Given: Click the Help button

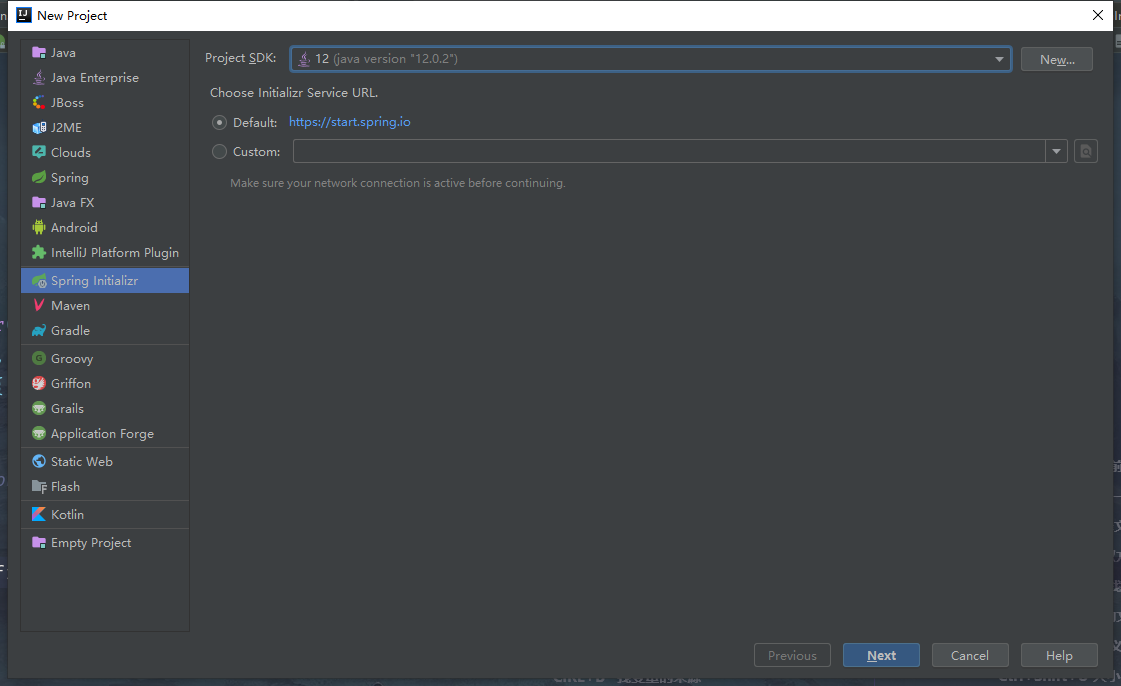Looking at the screenshot, I should point(1059,655).
